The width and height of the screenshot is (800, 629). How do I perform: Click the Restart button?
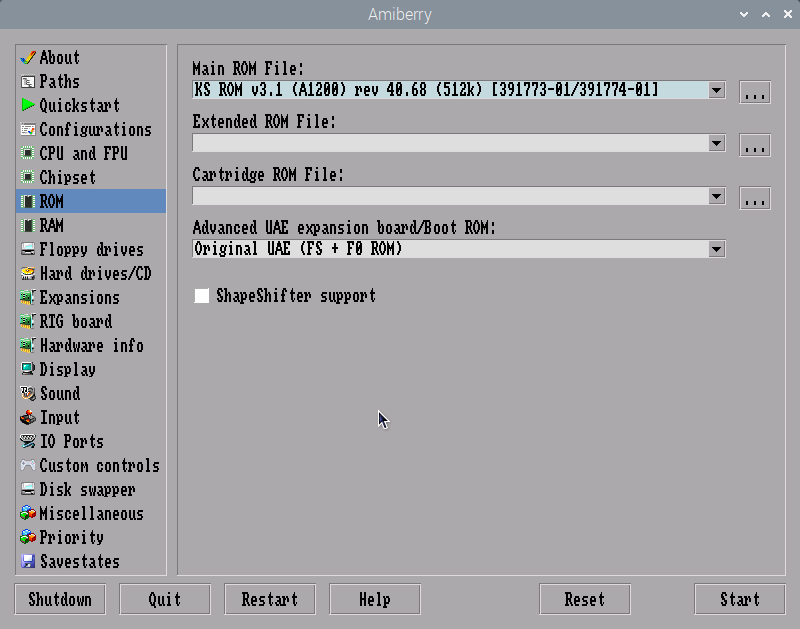270,599
